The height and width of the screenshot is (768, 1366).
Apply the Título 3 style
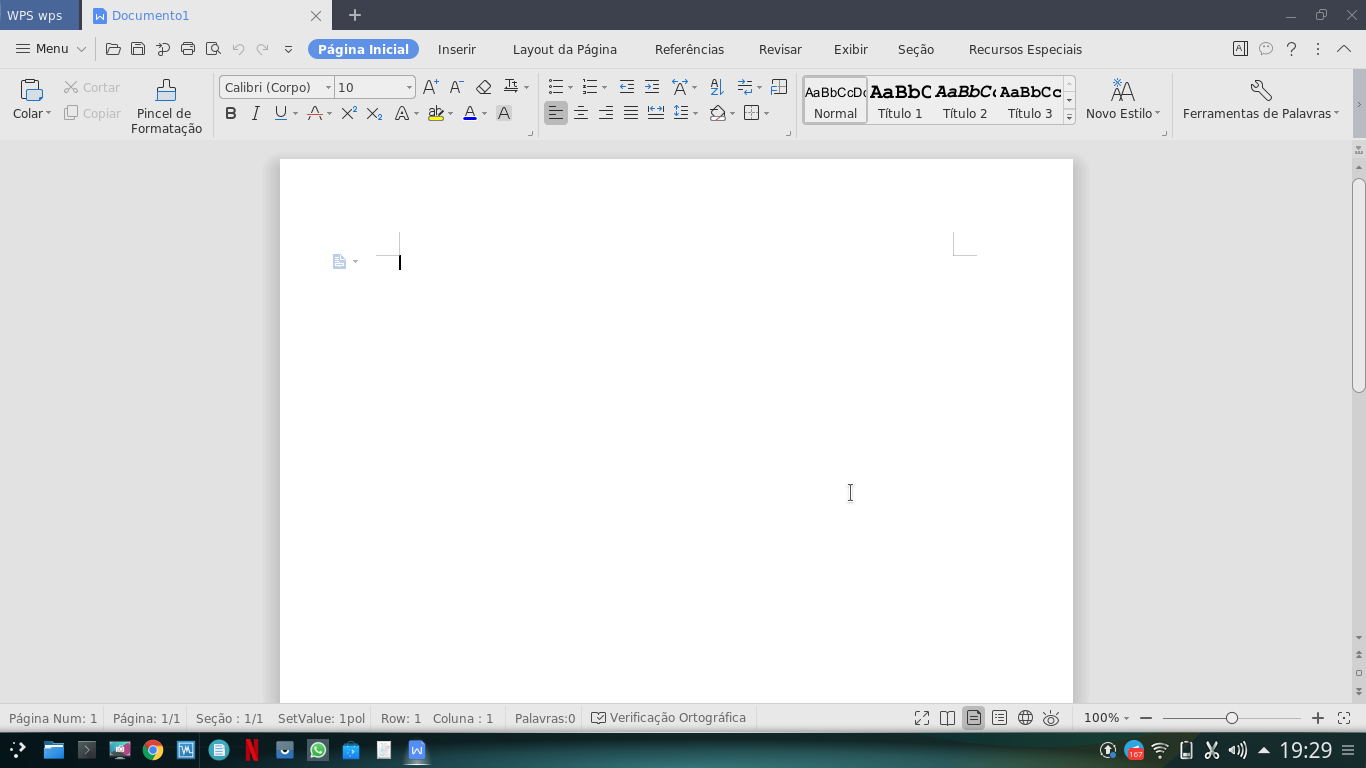1030,100
